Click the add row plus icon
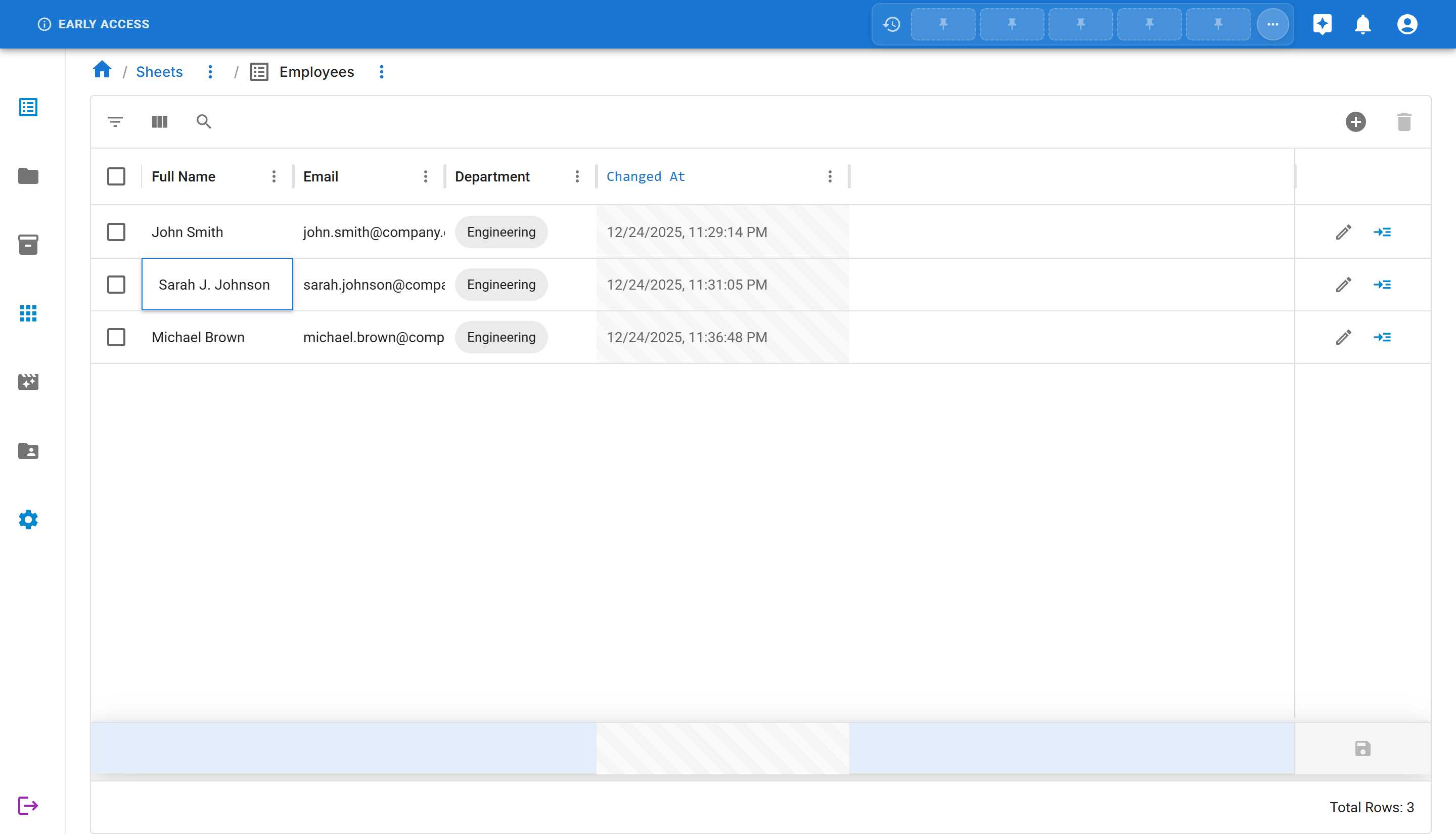This screenshot has width=1456, height=834. 1355,121
